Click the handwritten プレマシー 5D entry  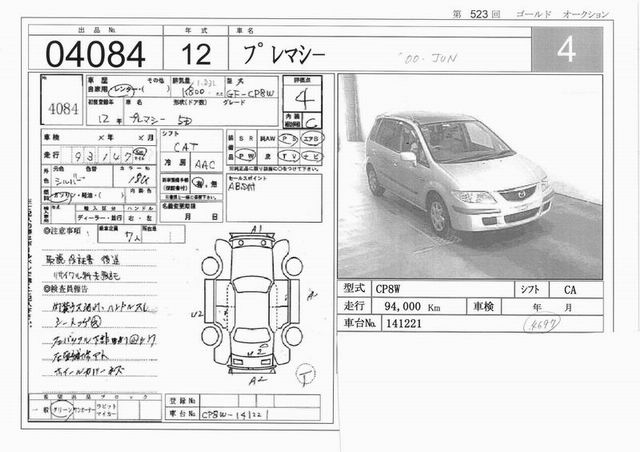coord(160,119)
